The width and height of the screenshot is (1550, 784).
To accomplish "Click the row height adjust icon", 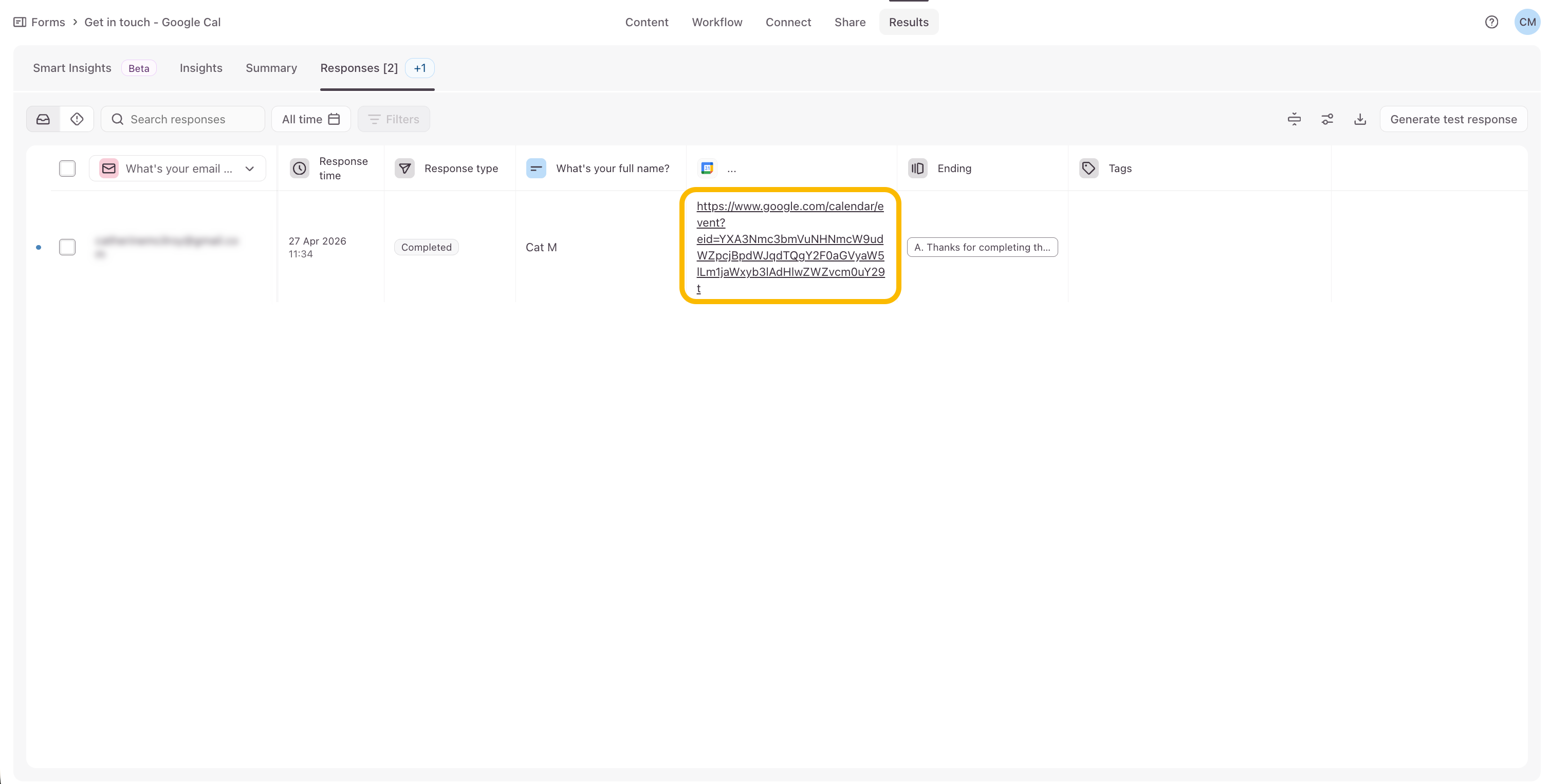I will click(x=1294, y=119).
